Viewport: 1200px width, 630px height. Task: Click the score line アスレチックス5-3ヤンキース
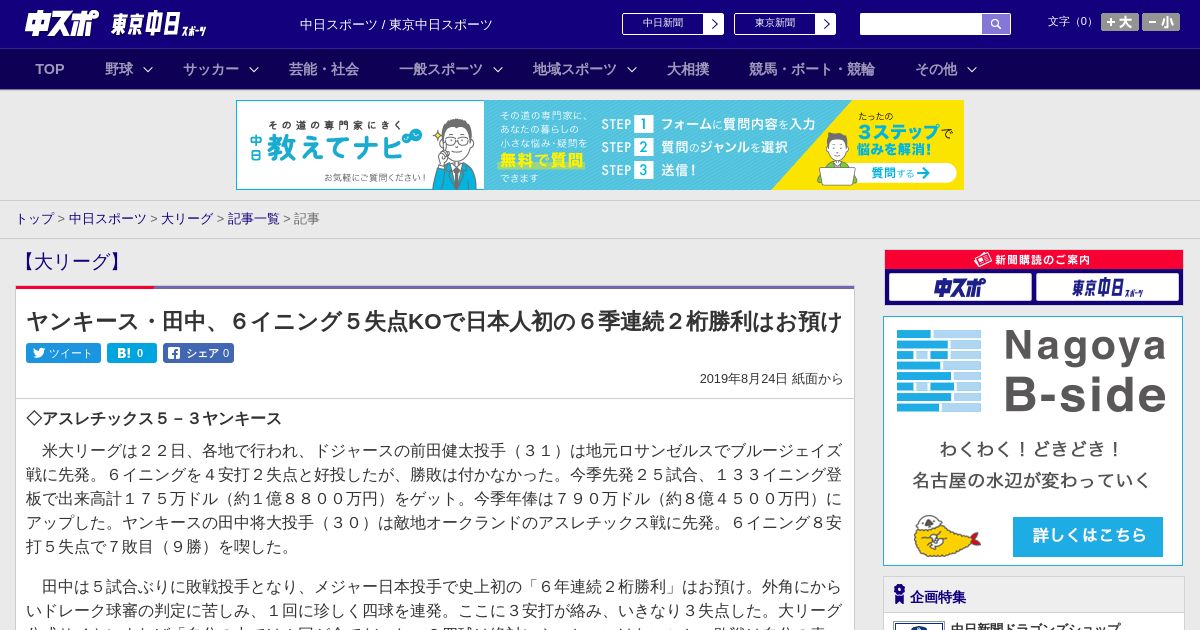(x=154, y=418)
